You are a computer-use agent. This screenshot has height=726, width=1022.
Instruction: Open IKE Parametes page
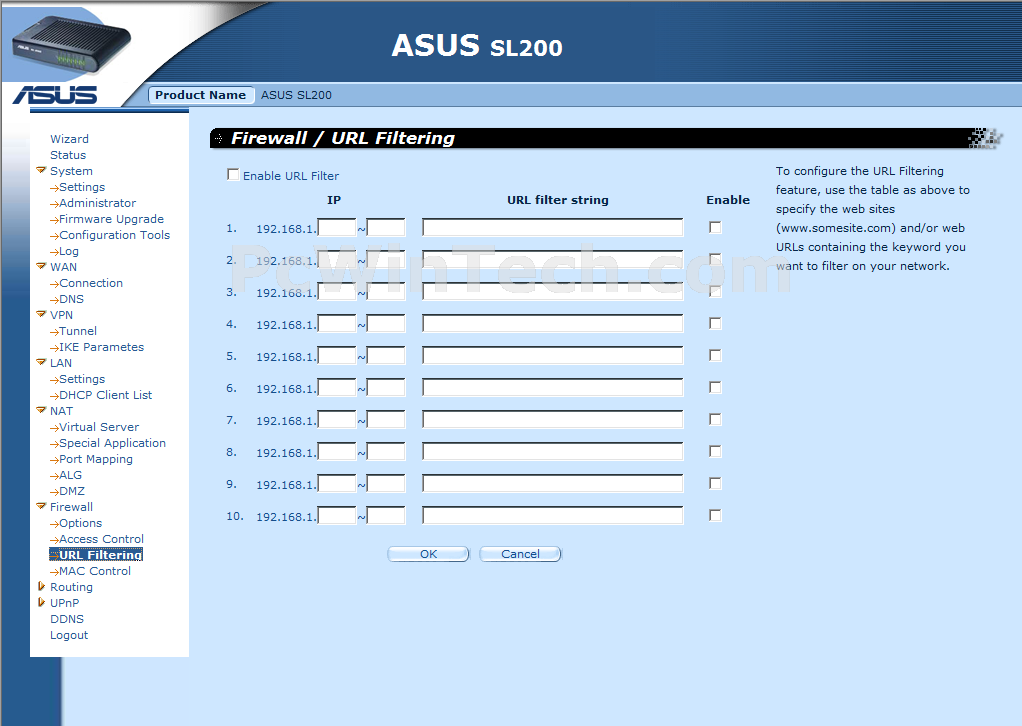101,347
